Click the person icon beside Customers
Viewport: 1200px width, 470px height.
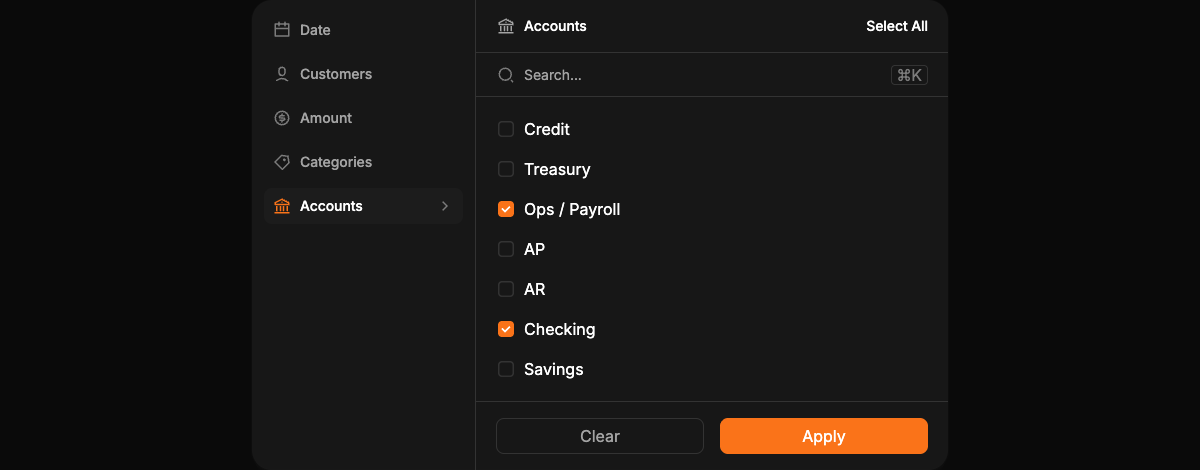[282, 74]
